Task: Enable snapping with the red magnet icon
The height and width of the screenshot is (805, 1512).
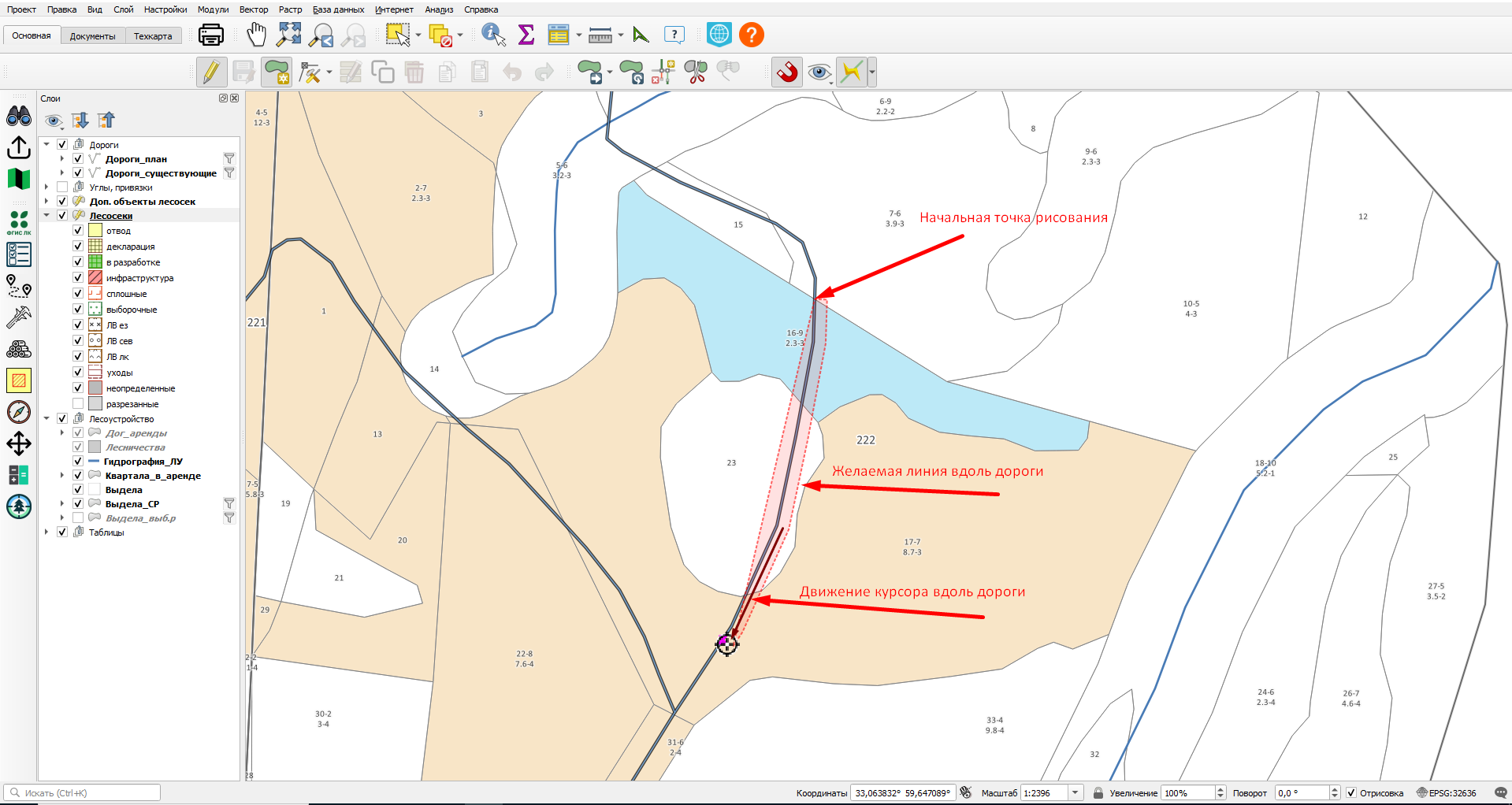Action: point(786,72)
